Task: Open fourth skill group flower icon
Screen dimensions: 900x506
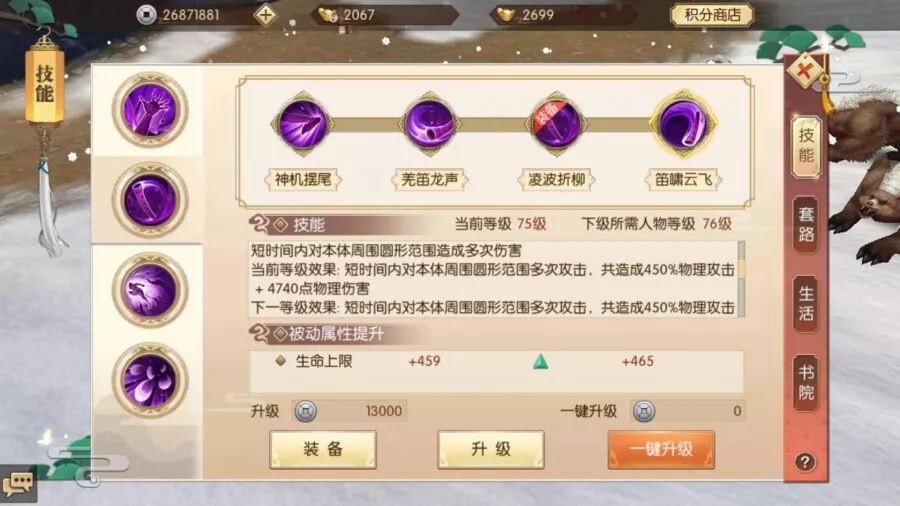Action: [x=150, y=380]
